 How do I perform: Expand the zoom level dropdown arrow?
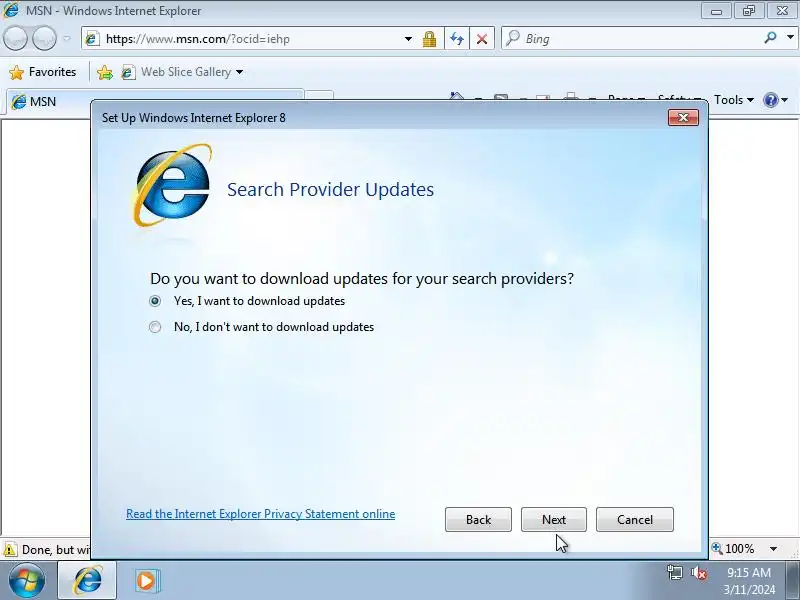773,549
